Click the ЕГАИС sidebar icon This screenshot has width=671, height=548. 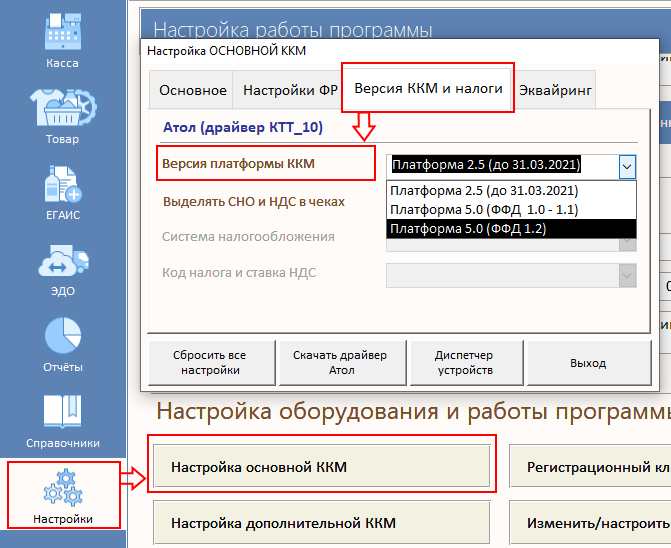tap(62, 189)
